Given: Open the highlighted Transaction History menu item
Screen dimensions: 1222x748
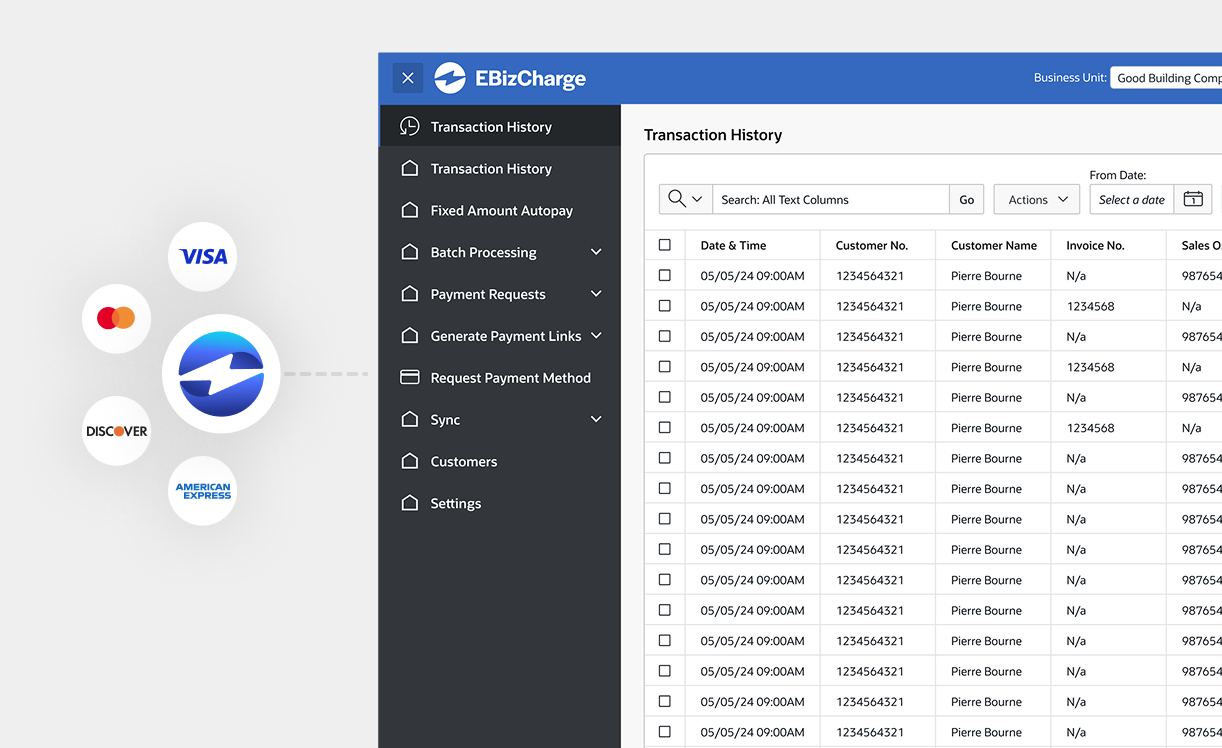Looking at the screenshot, I should point(500,126).
